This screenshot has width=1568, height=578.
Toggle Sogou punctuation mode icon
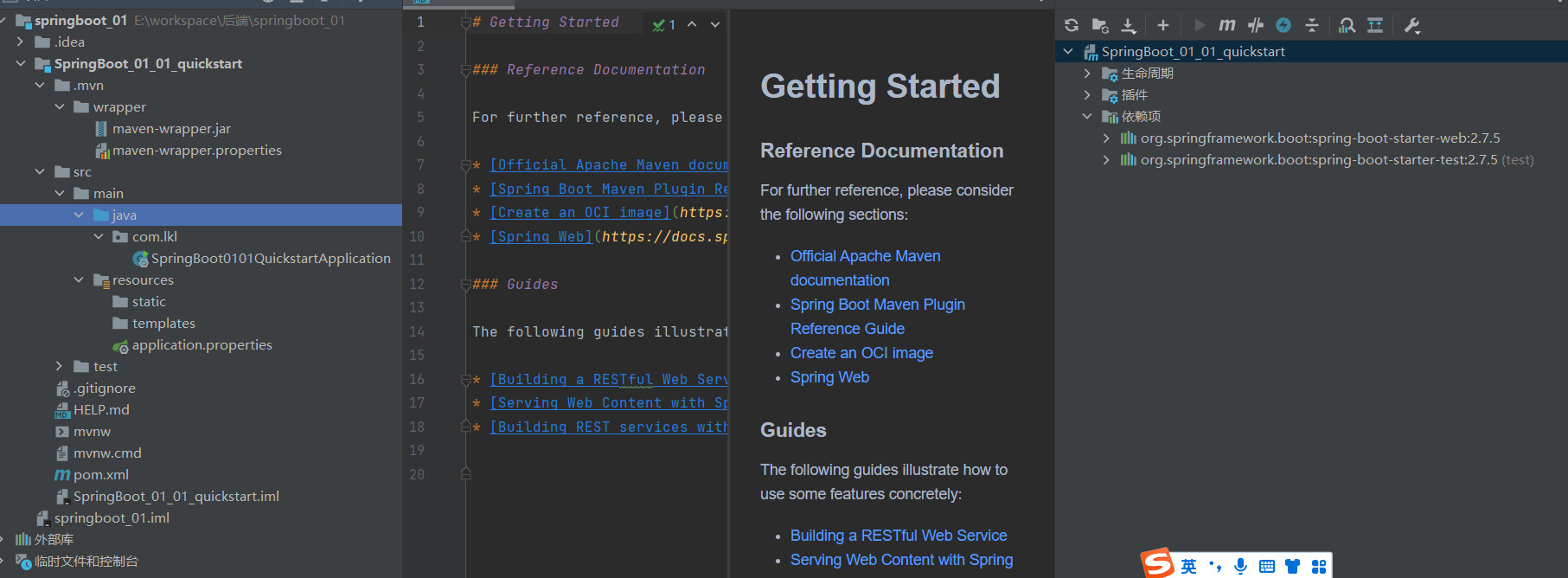tap(1215, 566)
